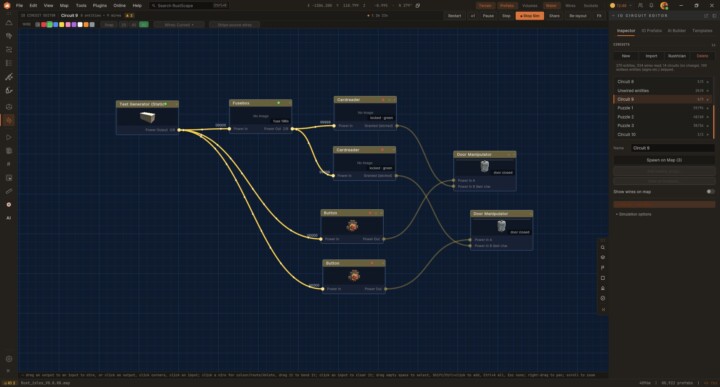Screen dimensions: 720x387
Task: Click the Fusebox node header
Action: tap(260, 103)
